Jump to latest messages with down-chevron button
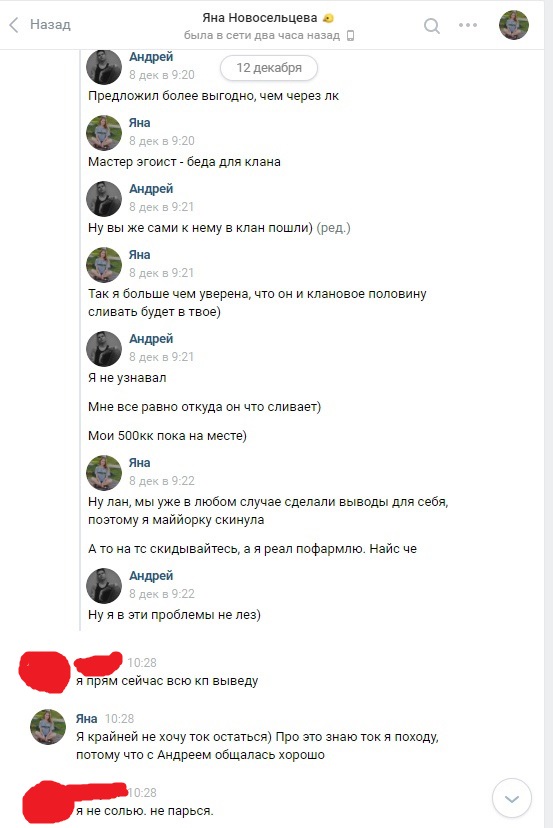Screen dimensions: 553x828 coord(511,798)
